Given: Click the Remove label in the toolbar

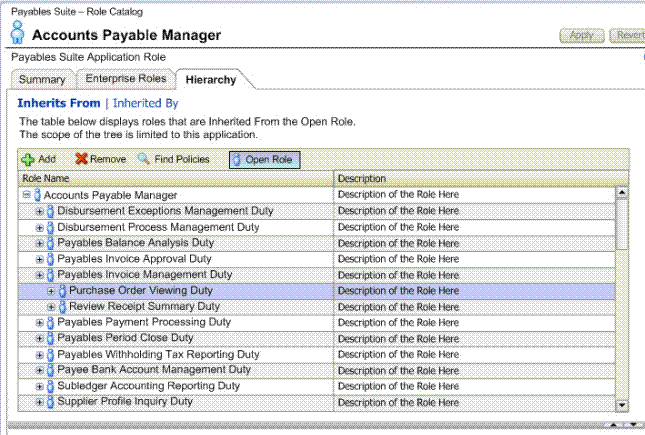Looking at the screenshot, I should coord(108,159).
